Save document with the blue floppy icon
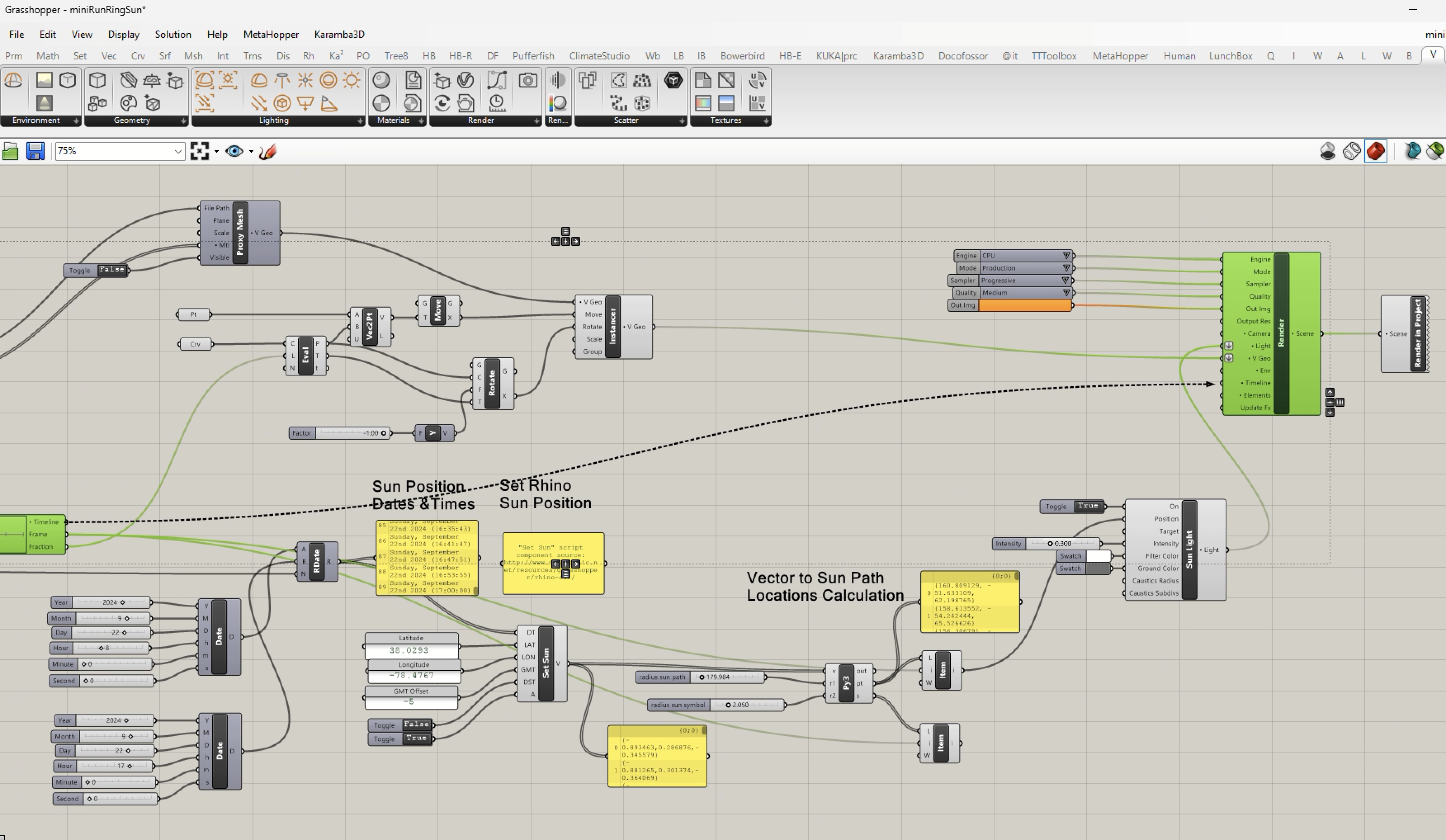Viewport: 1446px width, 840px height. click(x=35, y=151)
